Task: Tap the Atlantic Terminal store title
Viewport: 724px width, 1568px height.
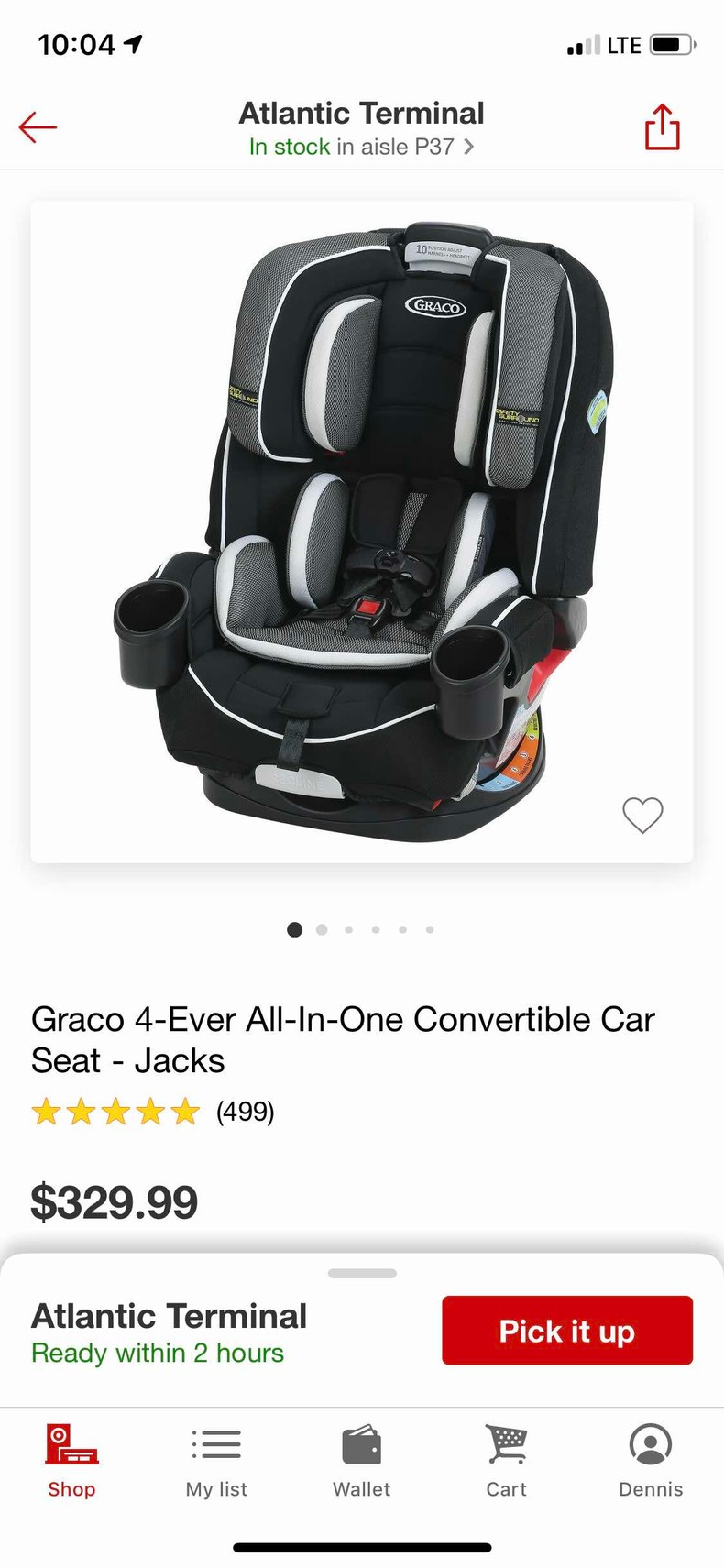Action: 362,113
